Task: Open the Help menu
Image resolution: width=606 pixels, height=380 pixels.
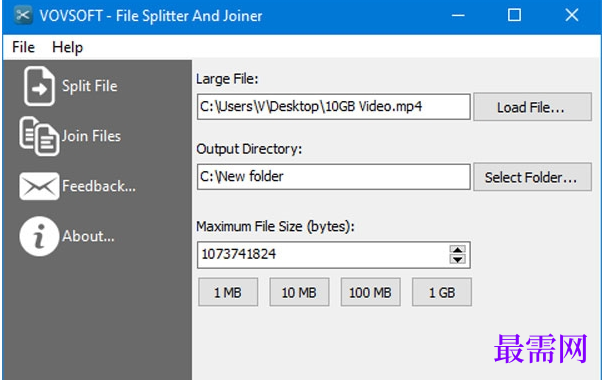Action: pyautogui.click(x=67, y=47)
